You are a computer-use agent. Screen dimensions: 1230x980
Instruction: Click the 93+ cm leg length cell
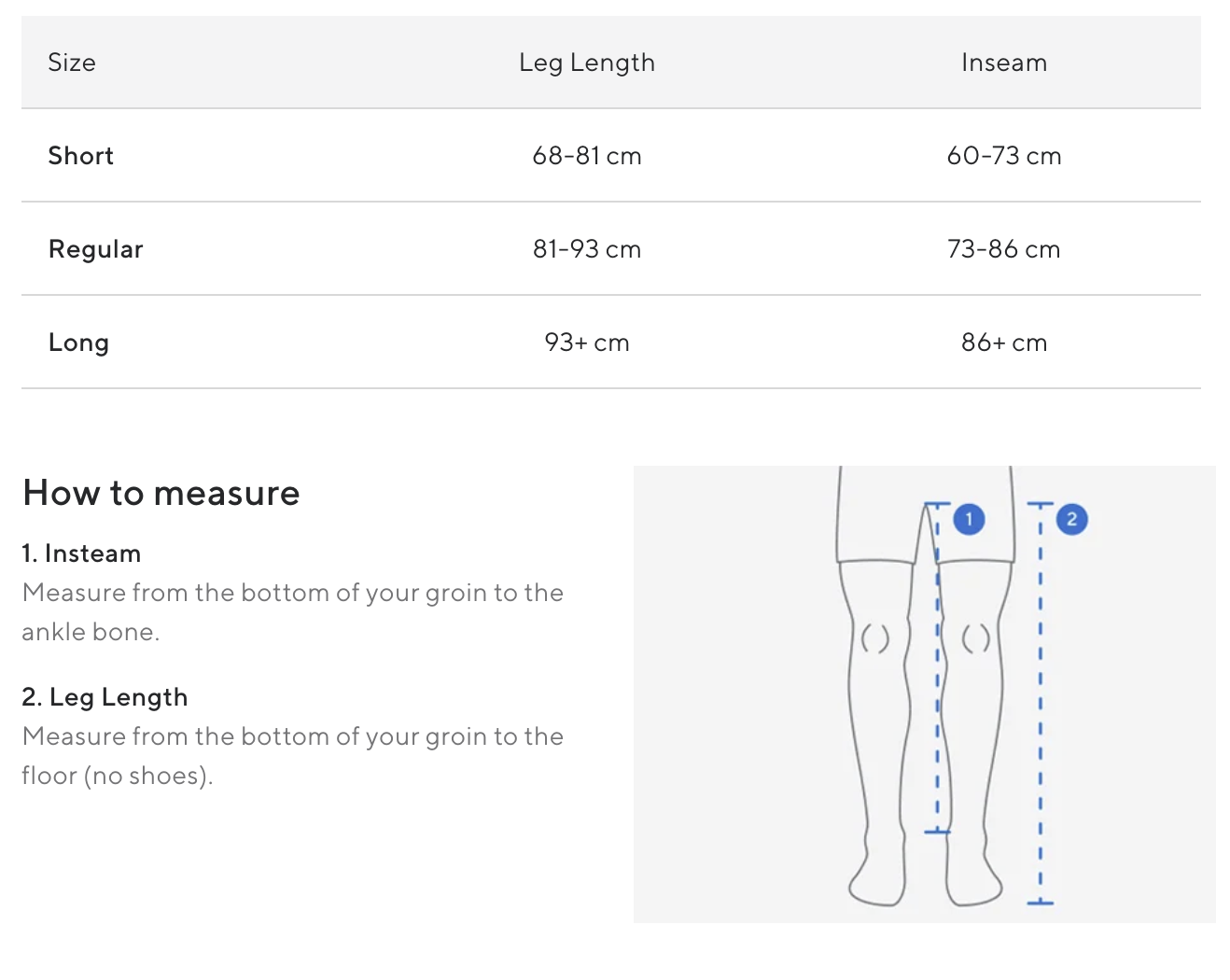[587, 343]
